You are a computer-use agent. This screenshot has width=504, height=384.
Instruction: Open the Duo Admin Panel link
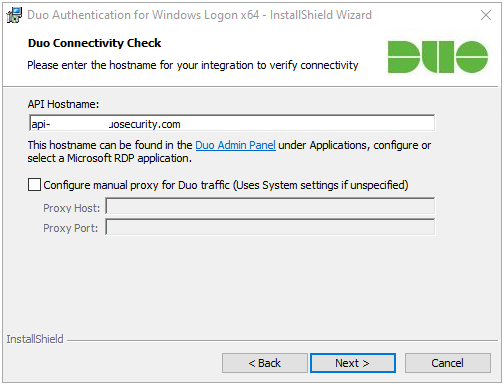pos(235,145)
